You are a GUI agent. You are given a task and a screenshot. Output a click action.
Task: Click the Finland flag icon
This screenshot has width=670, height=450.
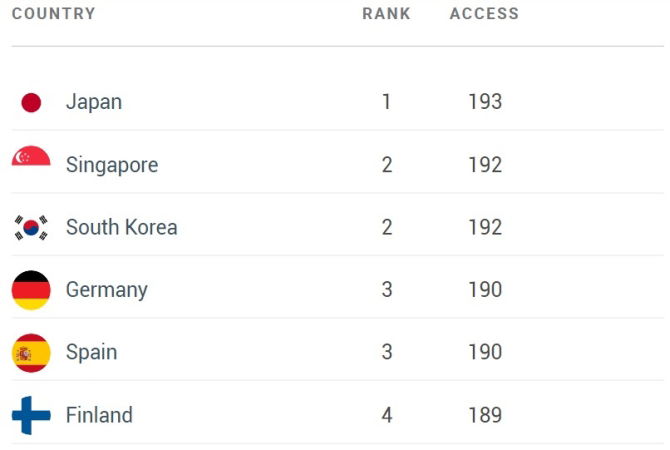tap(31, 415)
